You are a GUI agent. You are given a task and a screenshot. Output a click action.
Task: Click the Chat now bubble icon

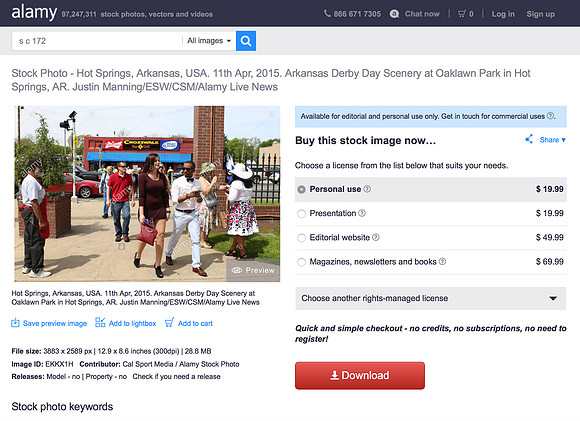click(x=394, y=14)
